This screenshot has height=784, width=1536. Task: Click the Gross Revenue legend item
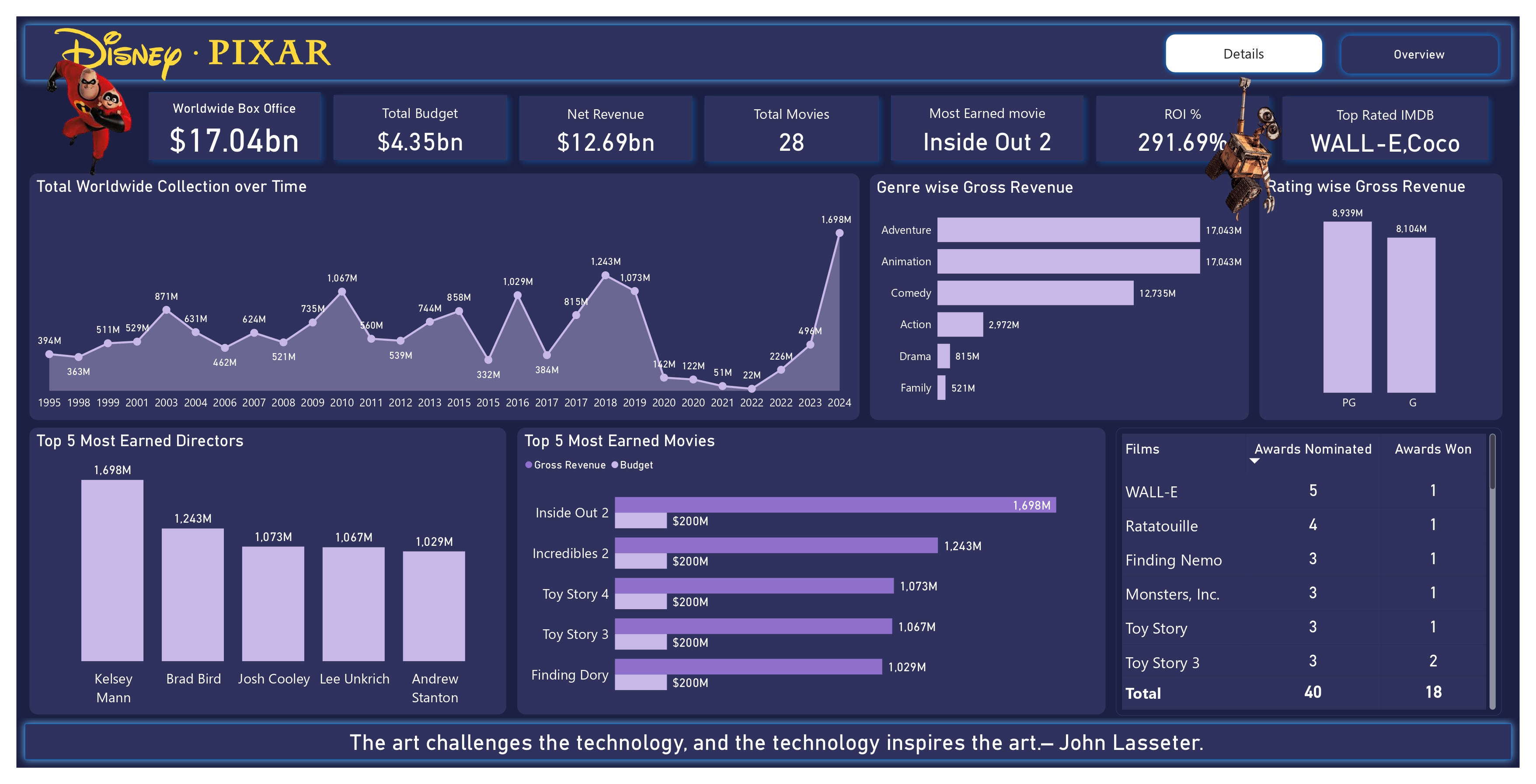tap(565, 465)
